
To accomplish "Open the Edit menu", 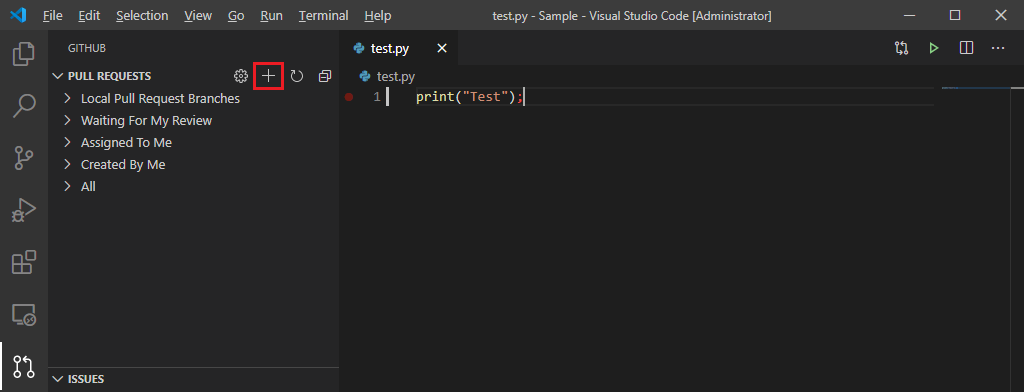I will 89,15.
